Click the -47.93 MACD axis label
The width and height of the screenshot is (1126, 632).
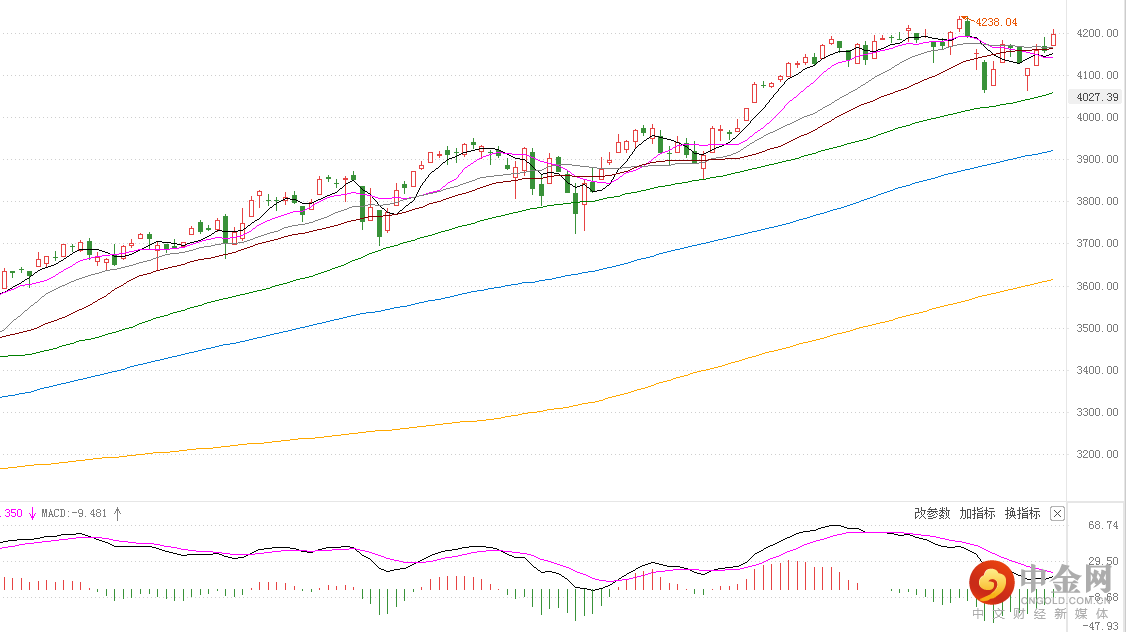coord(1102,626)
